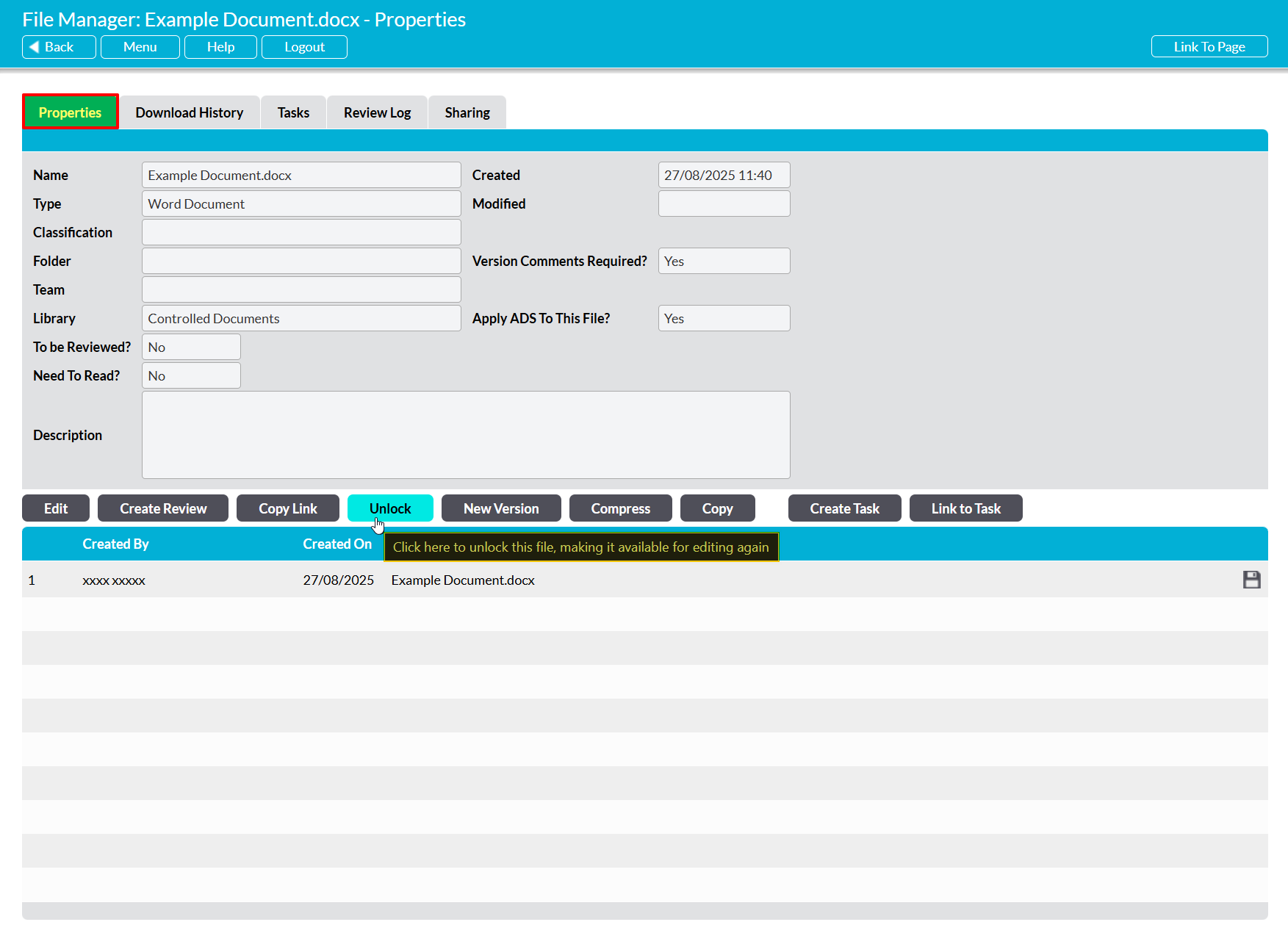This screenshot has width=1288, height=933.
Task: Click the save icon on version row 1
Action: (1251, 580)
